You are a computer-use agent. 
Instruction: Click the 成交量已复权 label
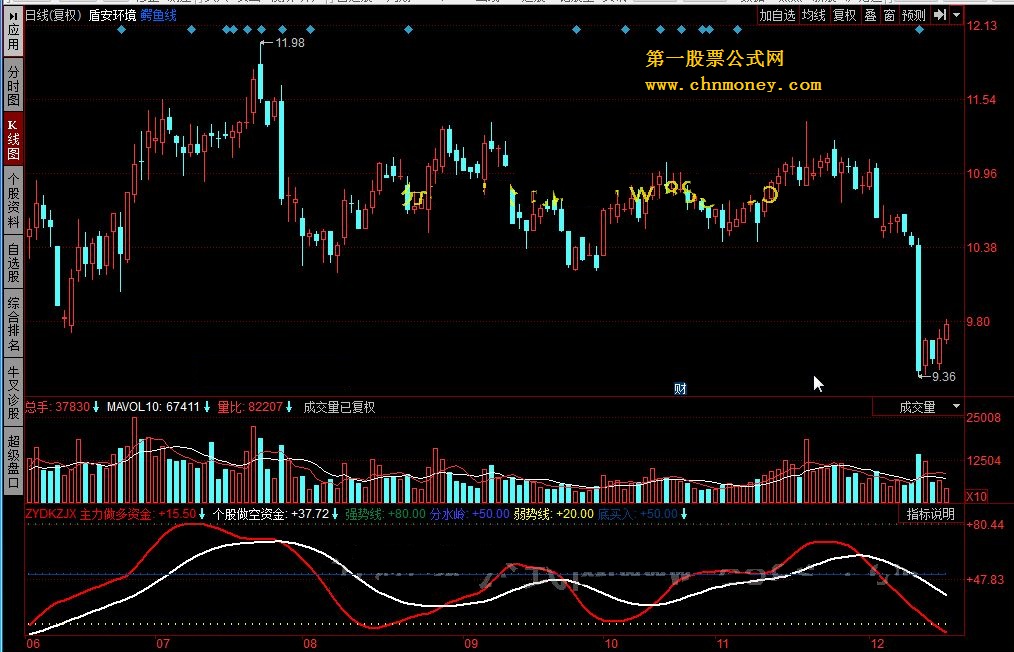[x=339, y=407]
